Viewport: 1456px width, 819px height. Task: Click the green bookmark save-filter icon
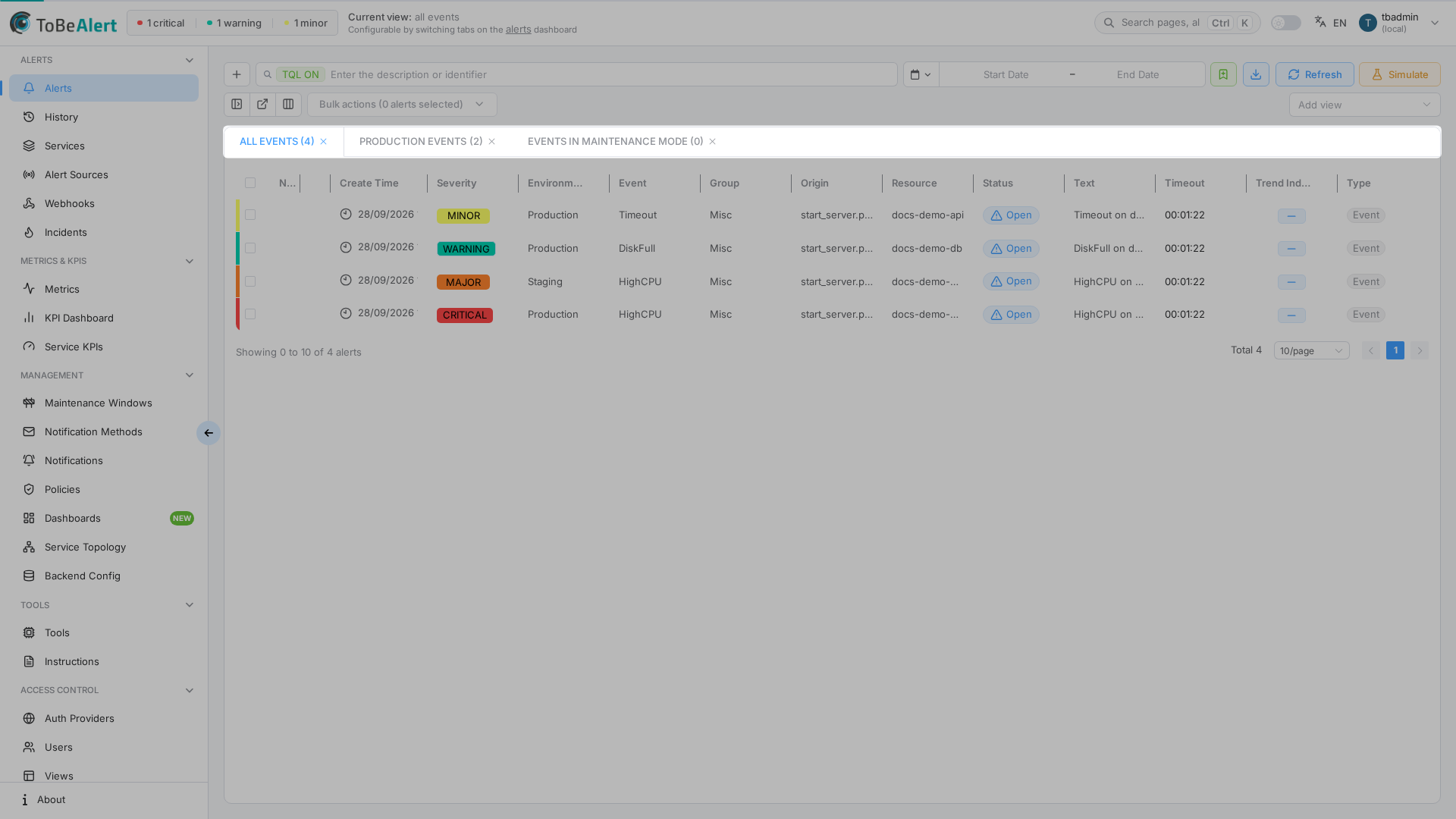[x=1223, y=74]
